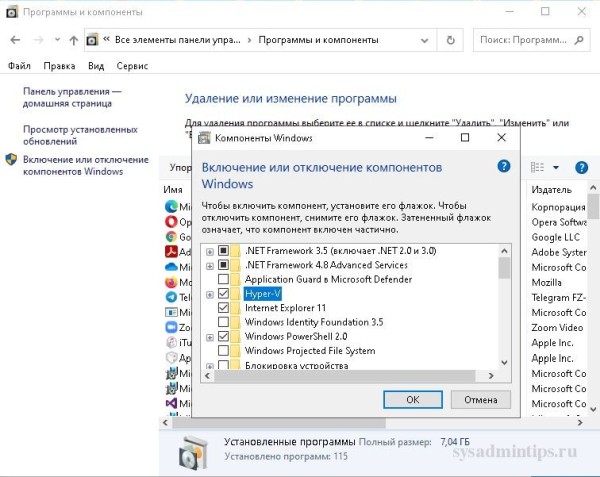Click publisher Google LLC entry
Image resolution: width=600 pixels, height=477 pixels.
coord(556,237)
